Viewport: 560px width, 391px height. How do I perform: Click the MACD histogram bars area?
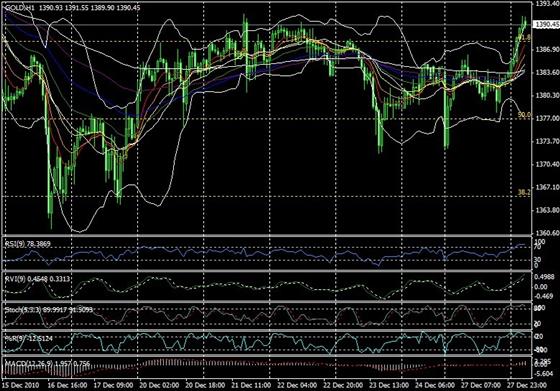(x=267, y=367)
